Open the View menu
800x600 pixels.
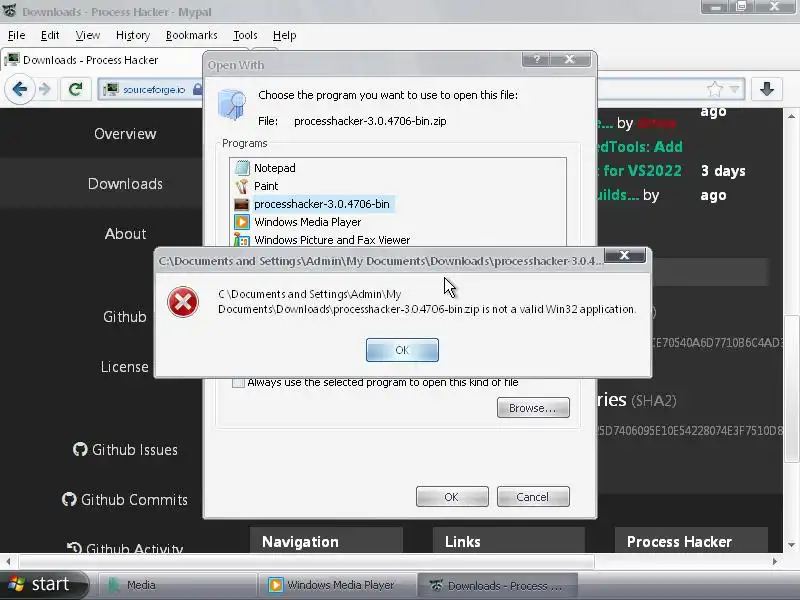(88, 35)
